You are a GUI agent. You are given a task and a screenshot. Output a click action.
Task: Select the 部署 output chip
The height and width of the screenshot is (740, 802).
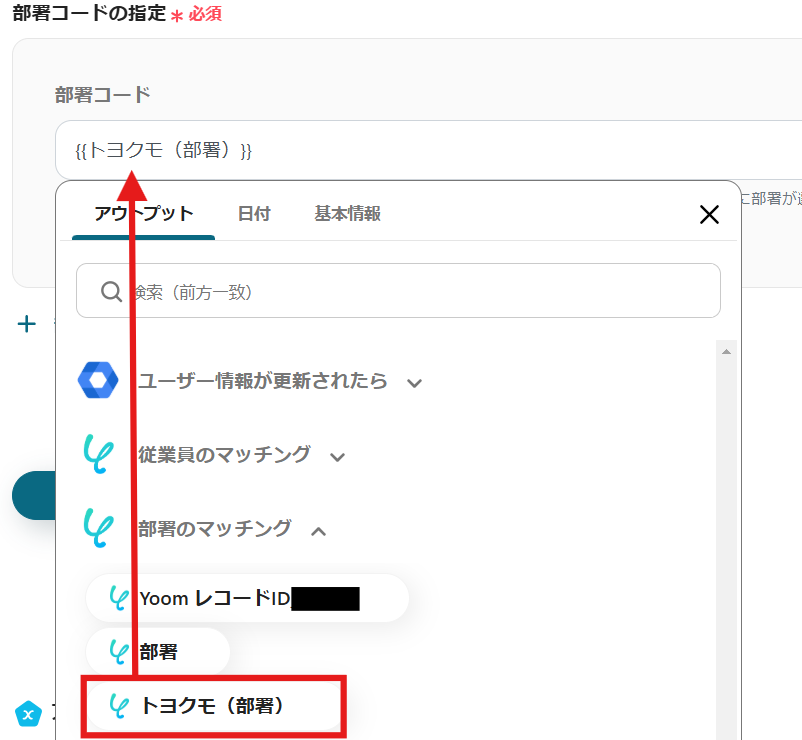pos(158,652)
